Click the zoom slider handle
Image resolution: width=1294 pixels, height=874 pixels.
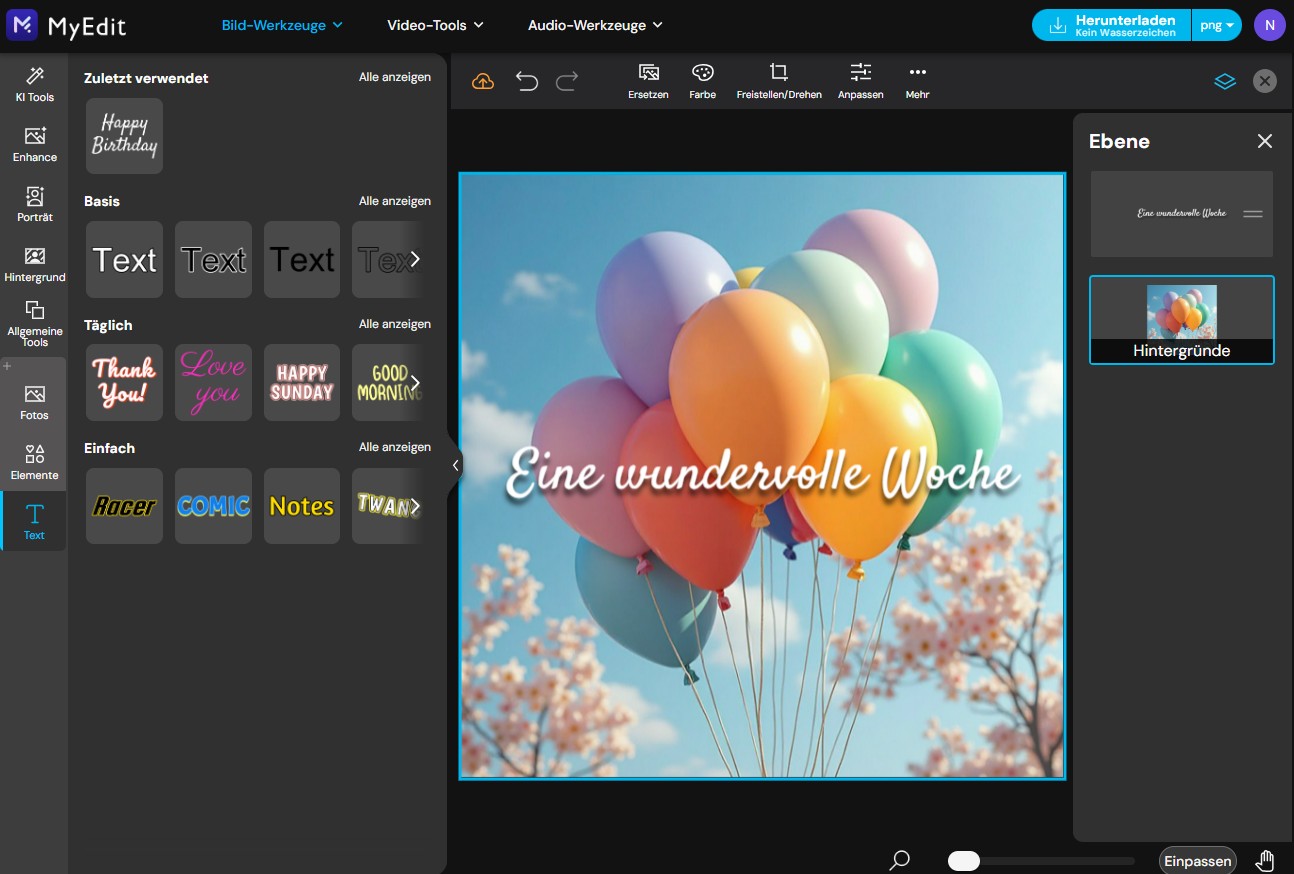click(964, 861)
